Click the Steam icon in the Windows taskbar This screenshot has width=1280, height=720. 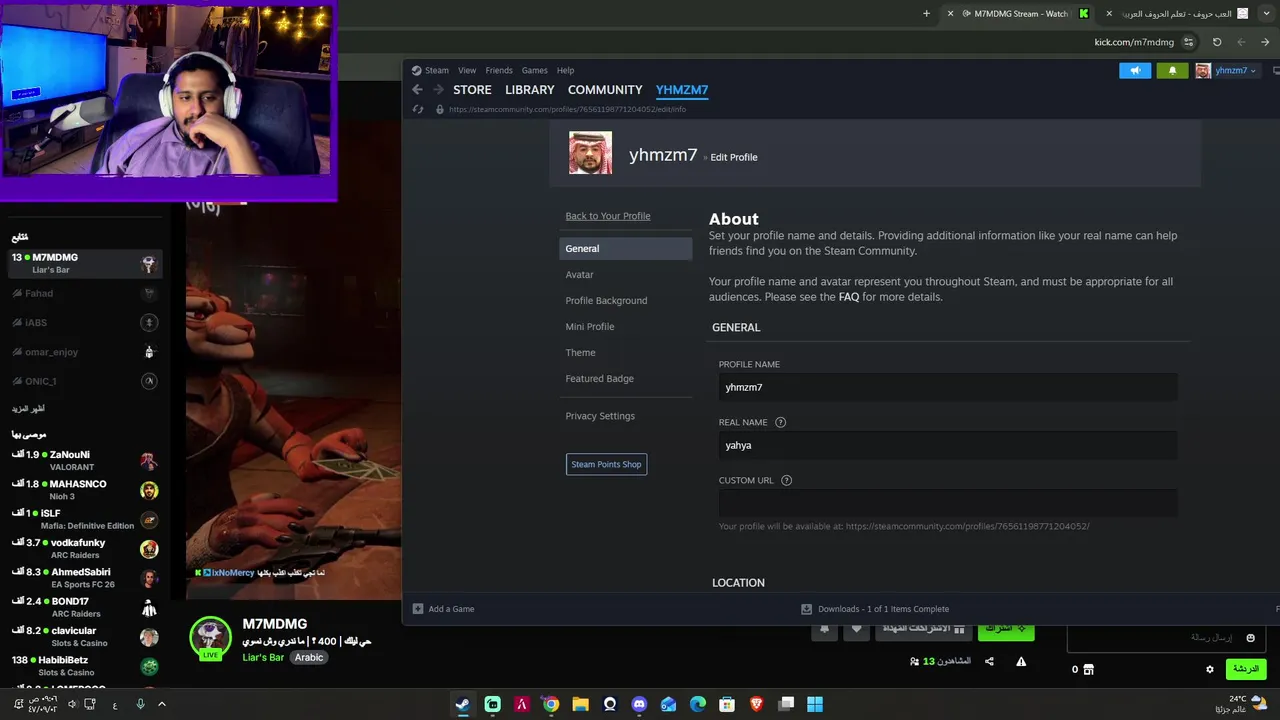tap(462, 704)
